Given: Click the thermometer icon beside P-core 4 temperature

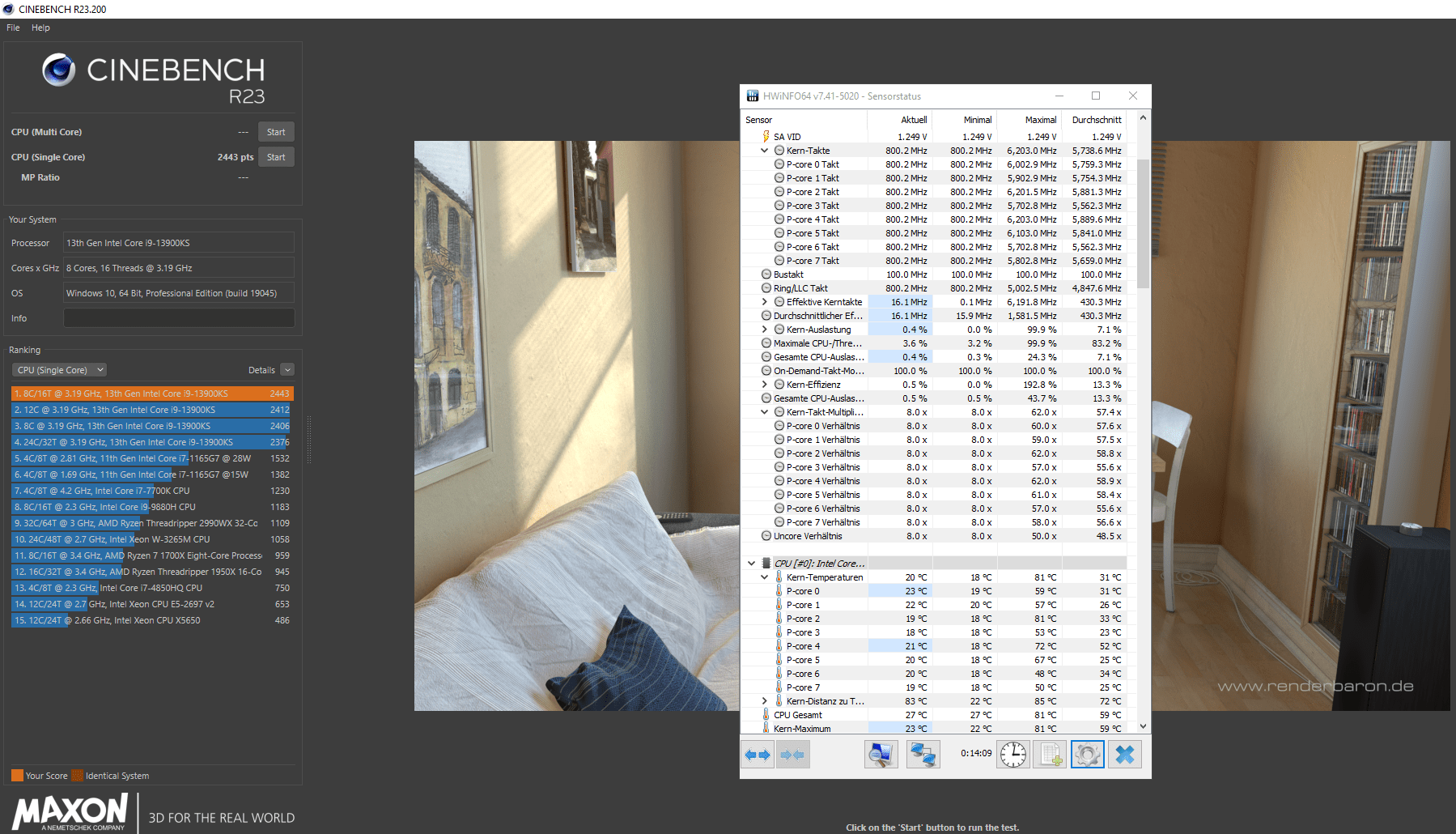Looking at the screenshot, I should tap(779, 646).
